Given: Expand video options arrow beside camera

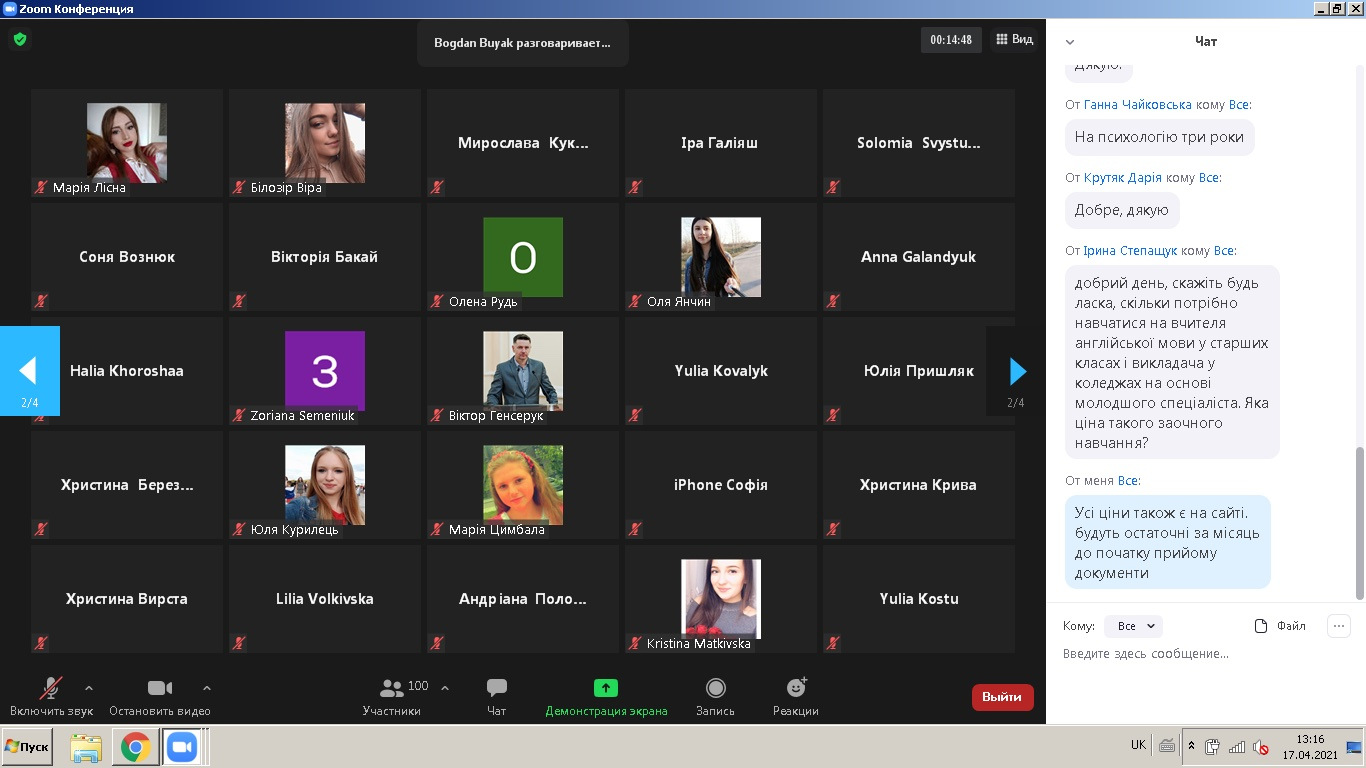Looking at the screenshot, I should (207, 688).
